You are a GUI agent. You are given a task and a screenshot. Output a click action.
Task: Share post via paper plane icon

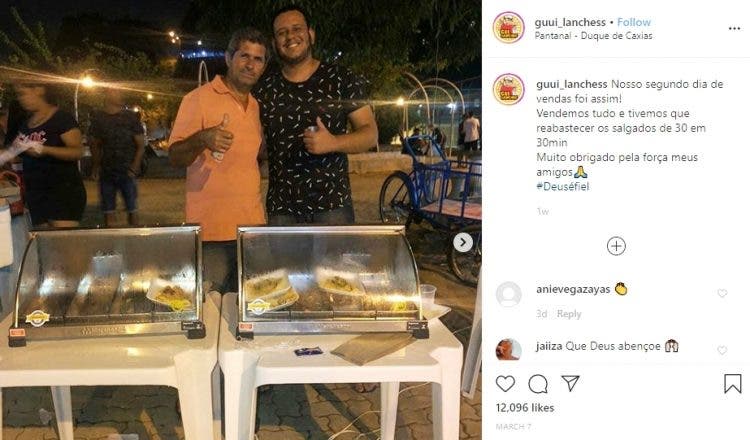(570, 383)
